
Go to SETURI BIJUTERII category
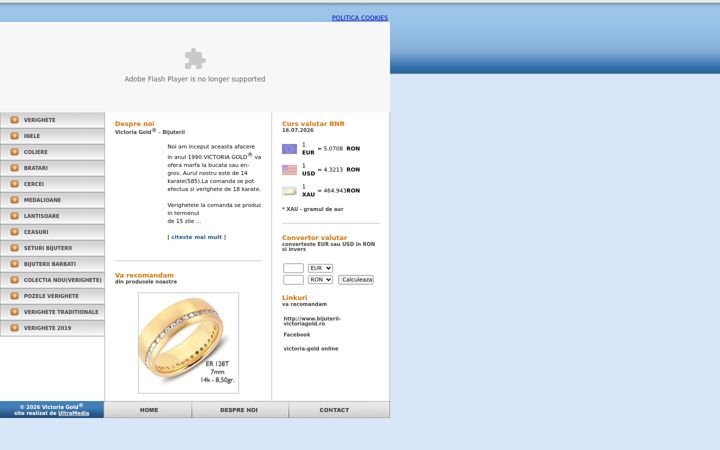(x=52, y=248)
